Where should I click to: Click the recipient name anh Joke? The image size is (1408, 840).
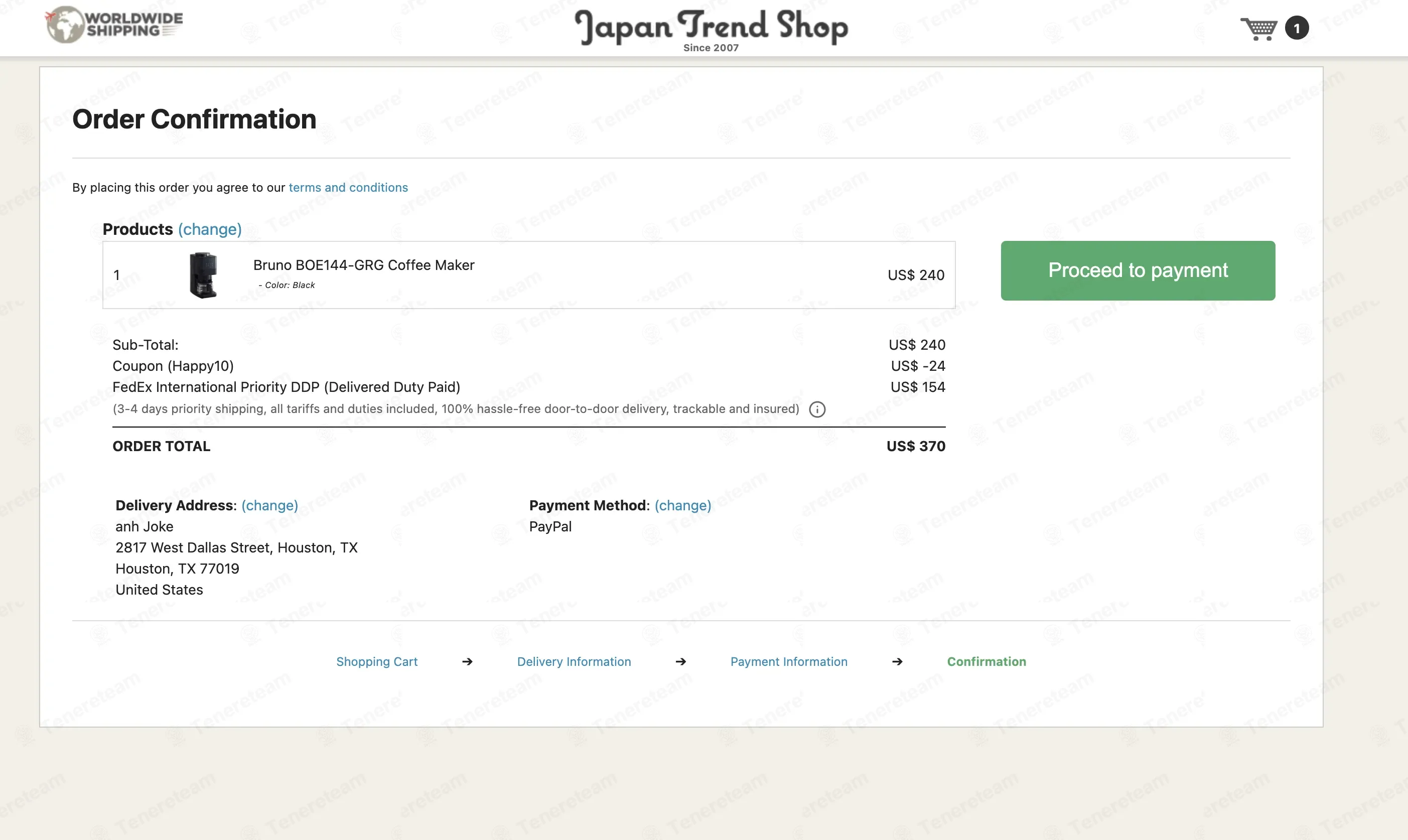pyautogui.click(x=145, y=526)
